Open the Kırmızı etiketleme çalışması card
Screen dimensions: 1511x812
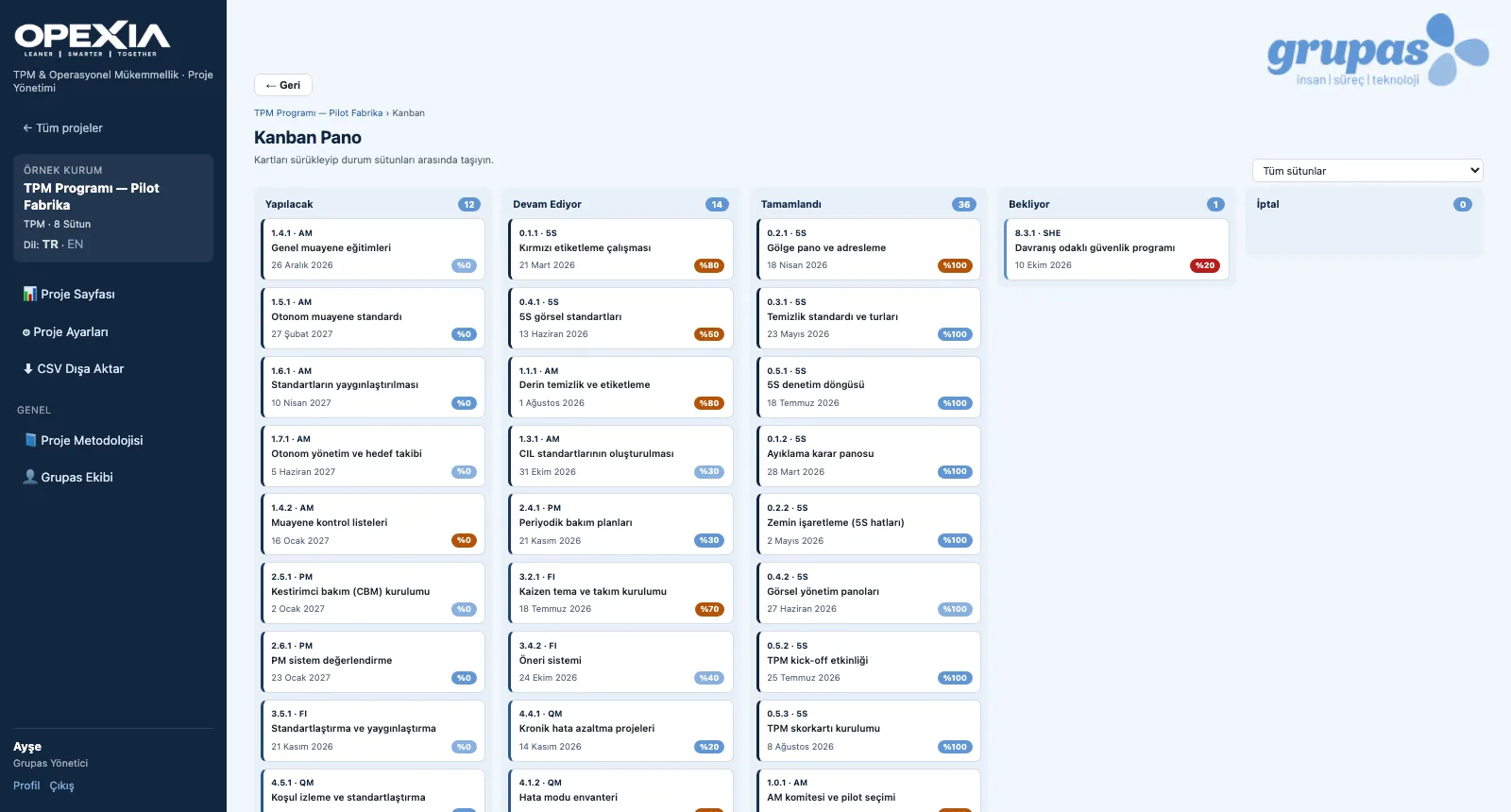pyautogui.click(x=620, y=249)
